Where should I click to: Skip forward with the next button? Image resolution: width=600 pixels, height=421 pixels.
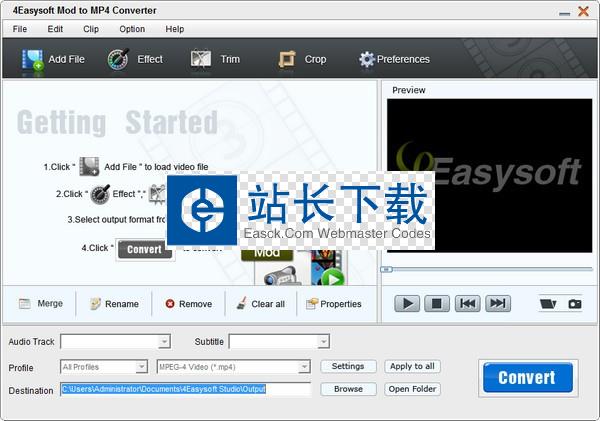pos(497,303)
